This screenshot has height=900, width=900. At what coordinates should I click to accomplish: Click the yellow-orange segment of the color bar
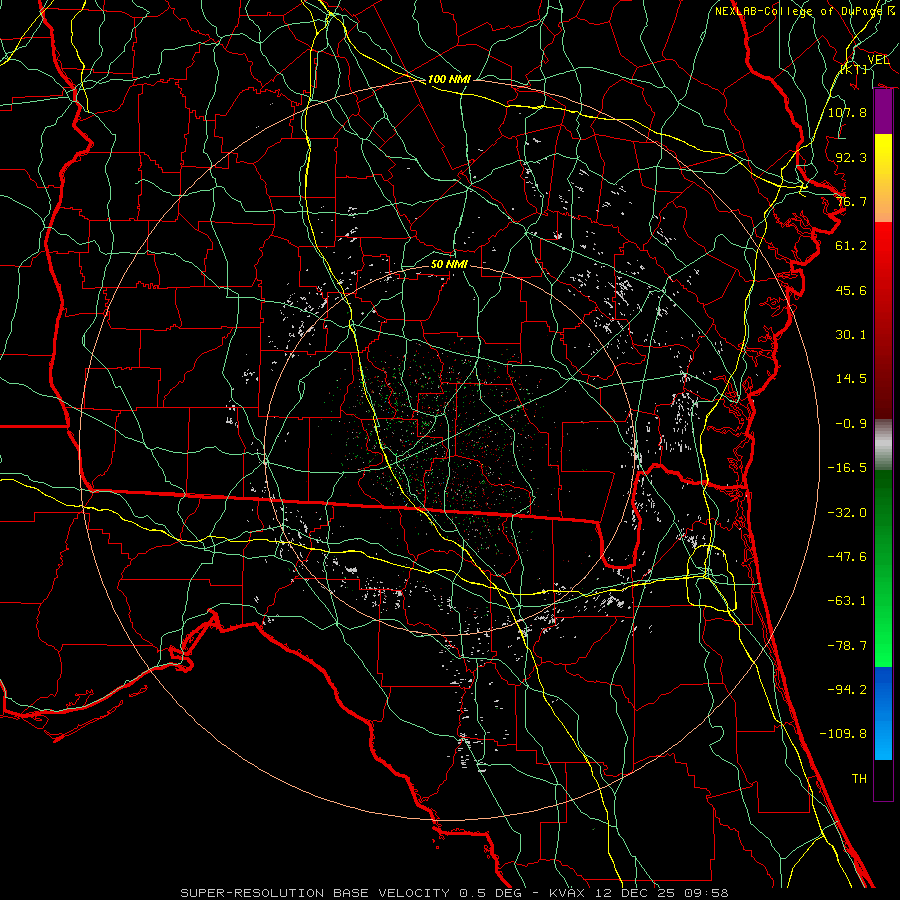tap(883, 178)
